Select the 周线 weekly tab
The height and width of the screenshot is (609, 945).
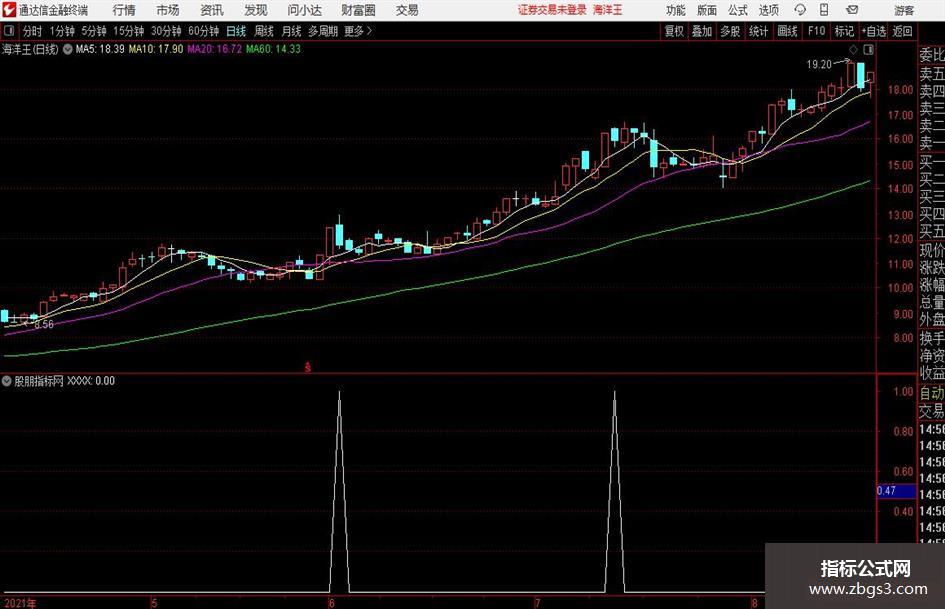click(264, 31)
